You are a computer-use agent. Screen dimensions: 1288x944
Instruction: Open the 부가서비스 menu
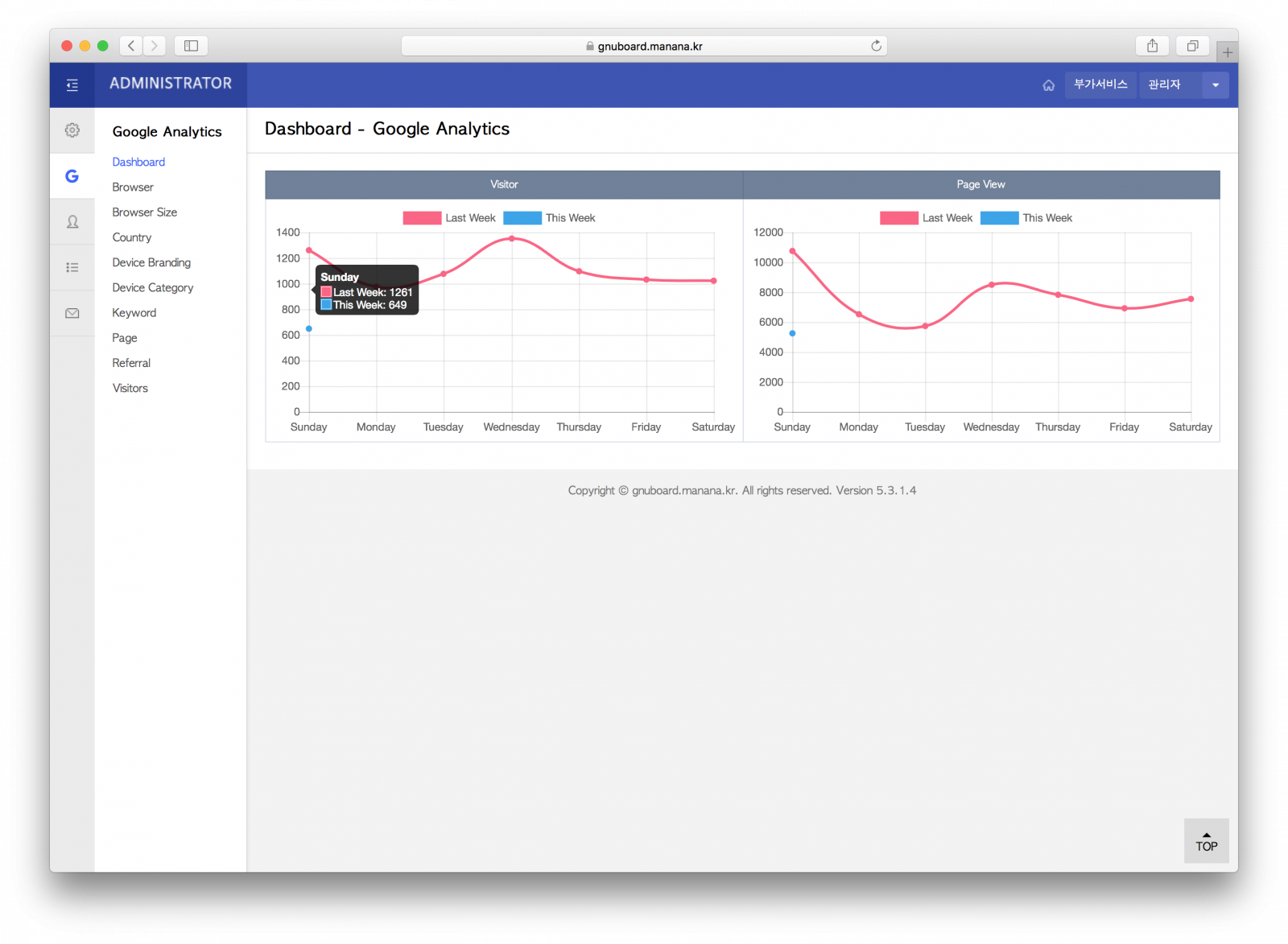point(1100,85)
